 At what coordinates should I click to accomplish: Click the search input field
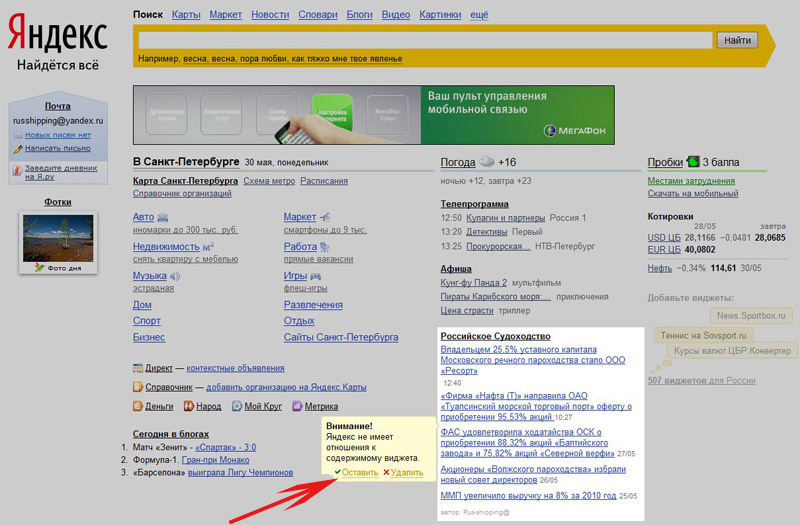click(425, 40)
